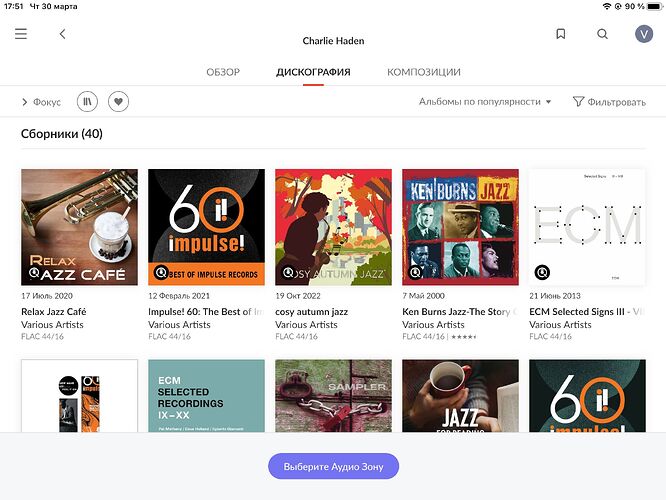Click Qobuz badge on Impulse! 60 cover dated 12 Февраль 2021
666x500 pixels.
tap(161, 272)
